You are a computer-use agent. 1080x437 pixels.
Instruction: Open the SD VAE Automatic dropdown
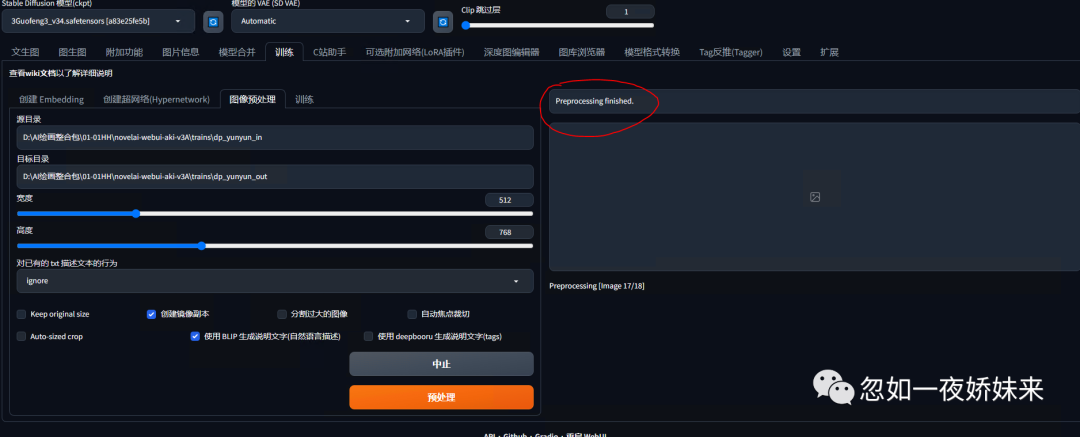(x=327, y=21)
